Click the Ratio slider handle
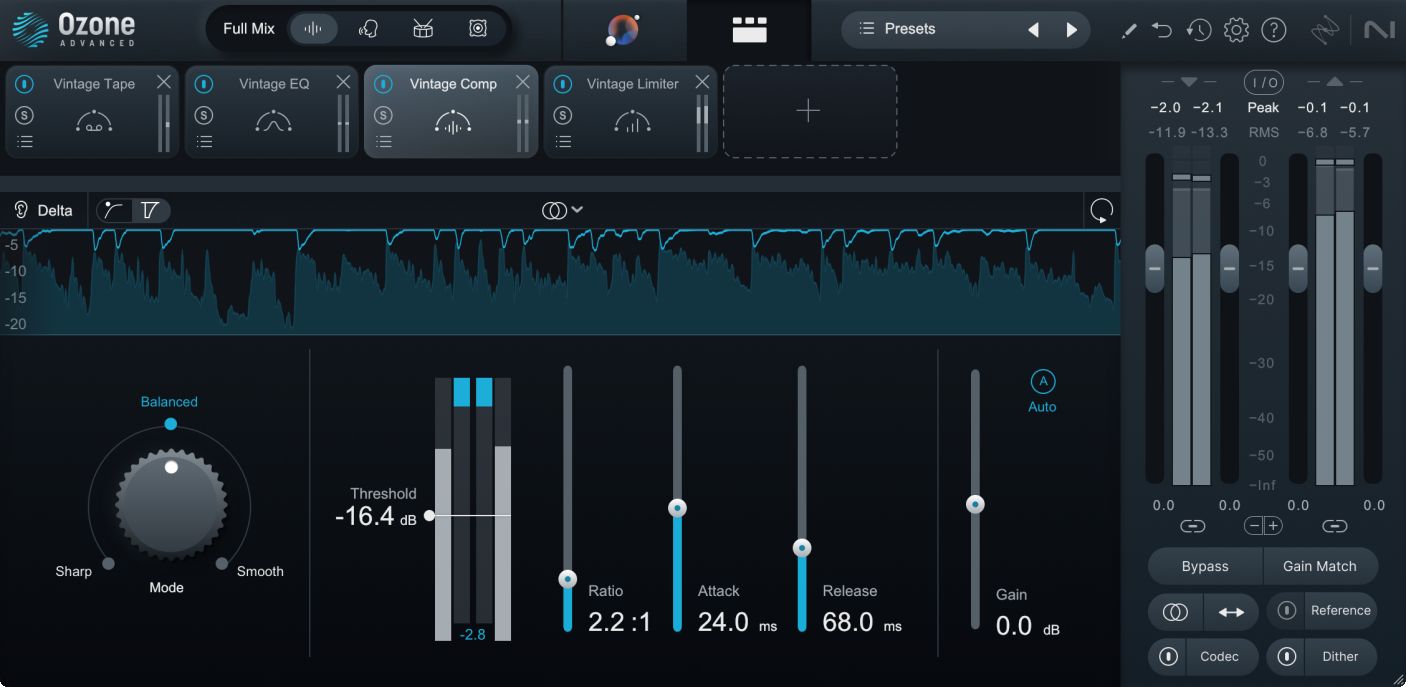Viewport: 1406px width, 687px height. (x=568, y=579)
